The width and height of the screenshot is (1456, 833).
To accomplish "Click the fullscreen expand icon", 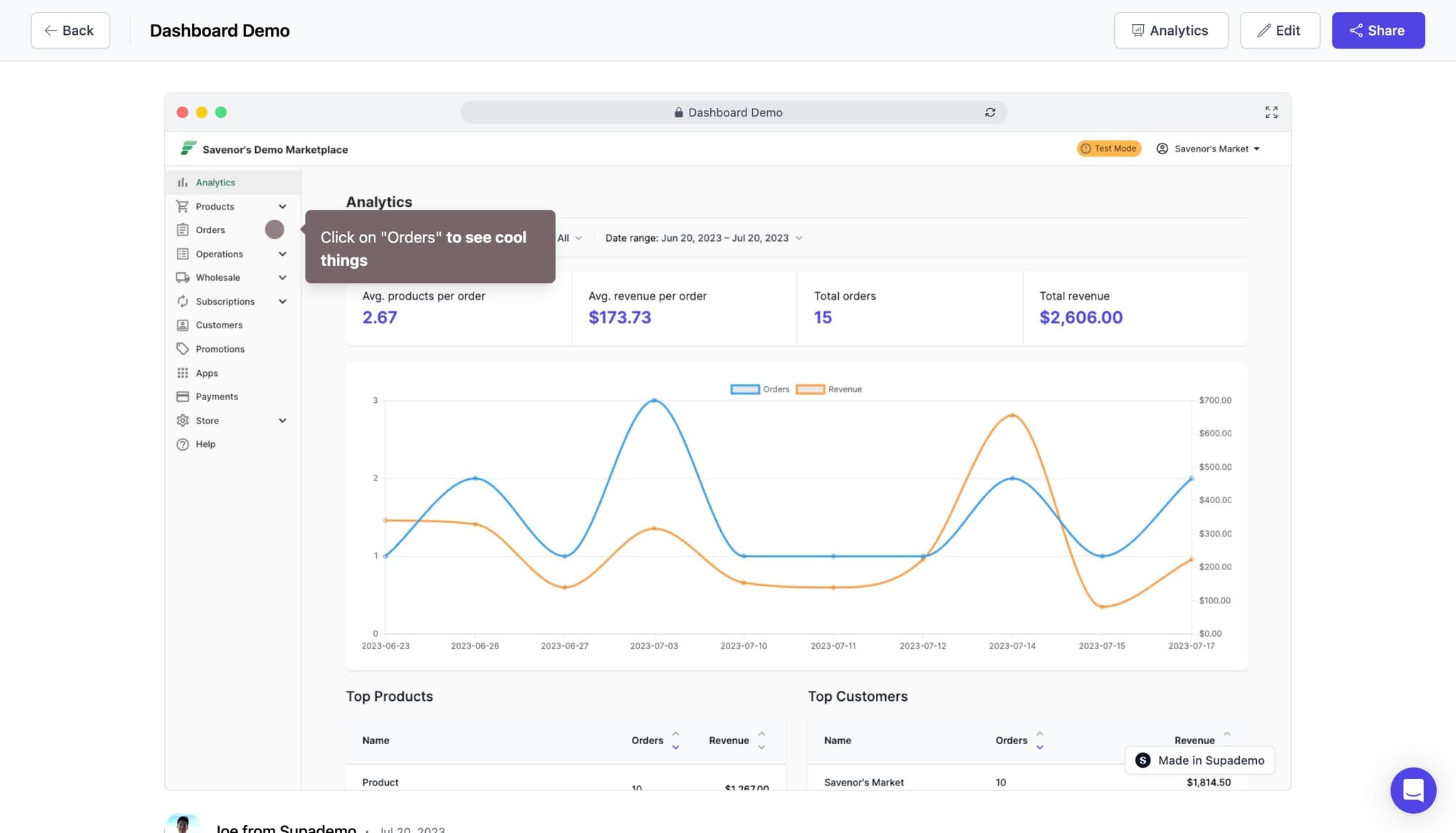I will click(1271, 112).
